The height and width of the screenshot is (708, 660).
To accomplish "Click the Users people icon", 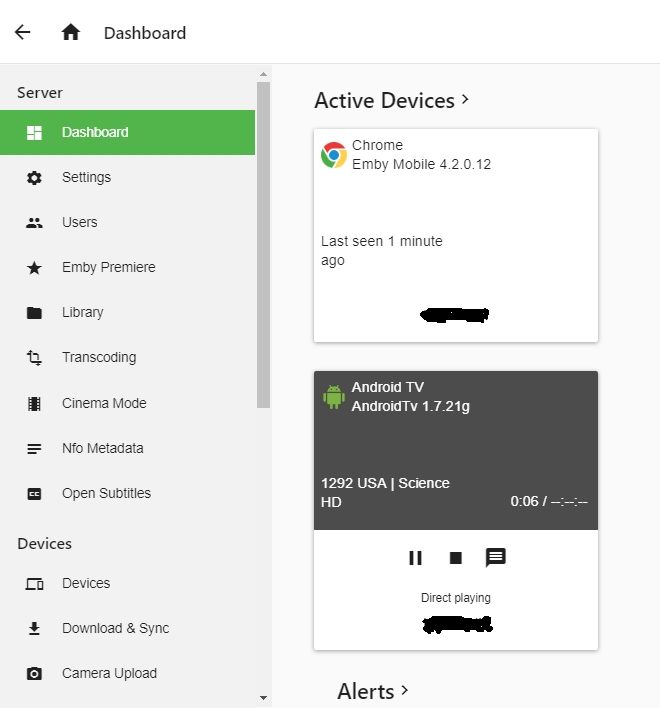I will 34,223.
